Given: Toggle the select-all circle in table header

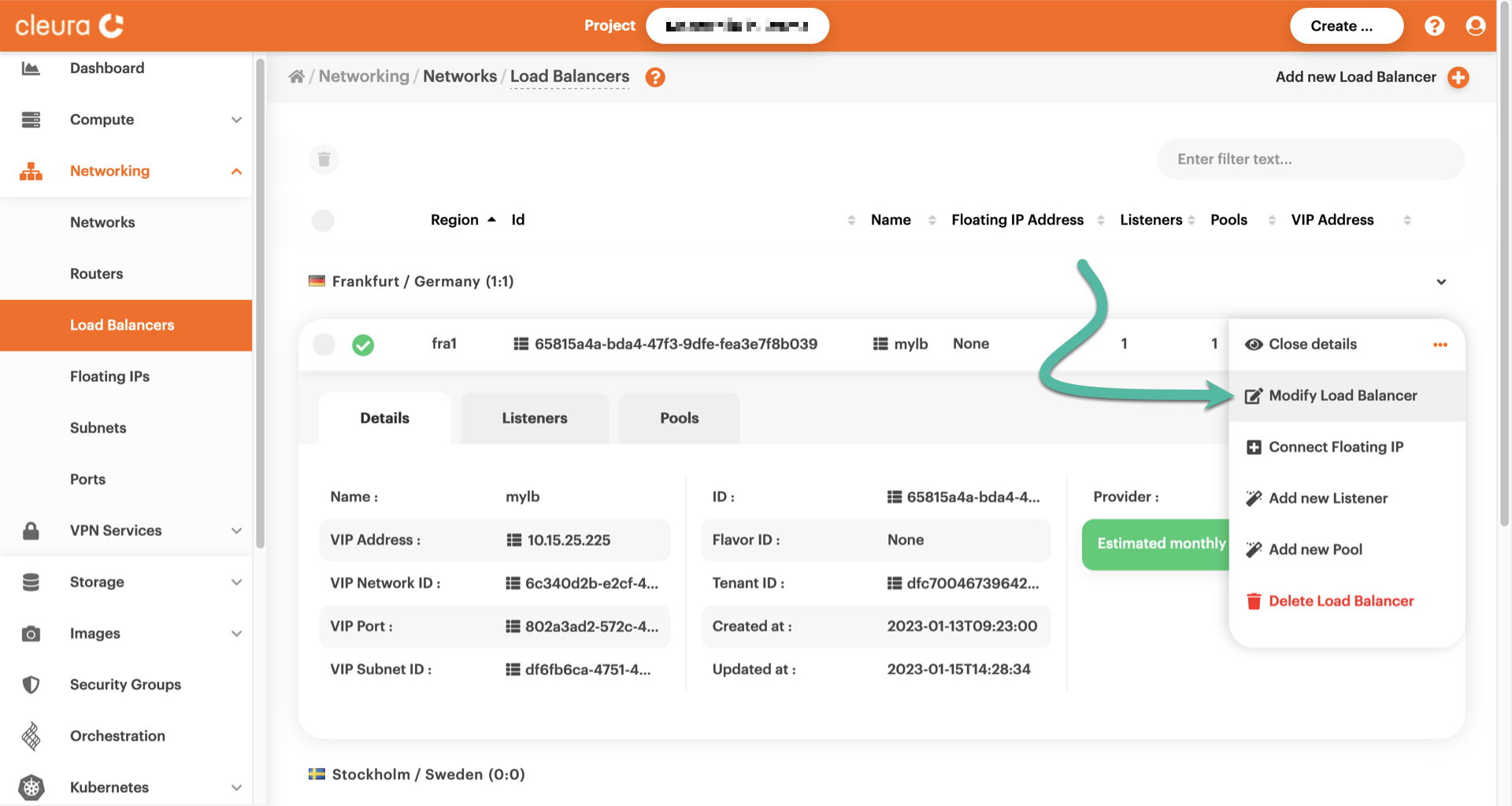Looking at the screenshot, I should click(323, 220).
